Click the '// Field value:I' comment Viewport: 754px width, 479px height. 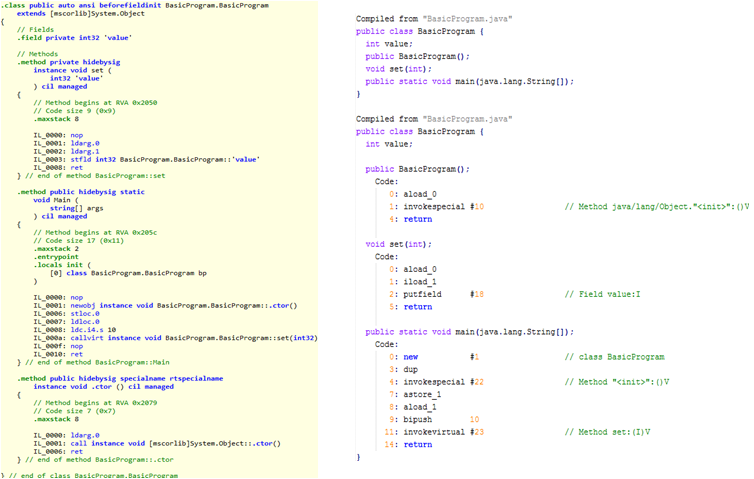pyautogui.click(x=602, y=295)
